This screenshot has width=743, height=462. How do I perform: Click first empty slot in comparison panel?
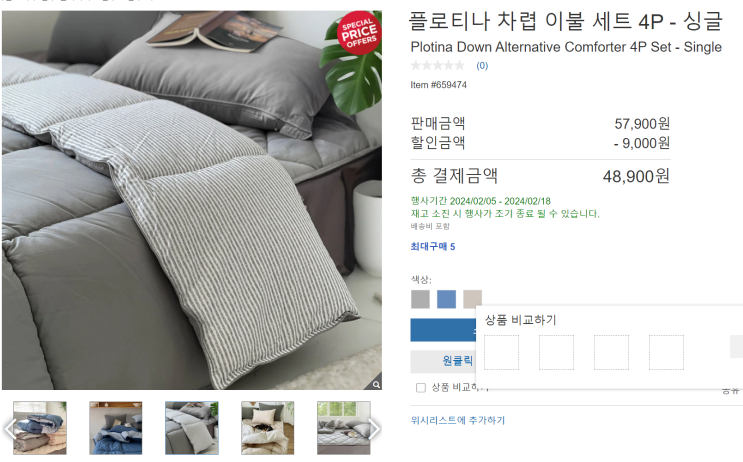point(501,352)
